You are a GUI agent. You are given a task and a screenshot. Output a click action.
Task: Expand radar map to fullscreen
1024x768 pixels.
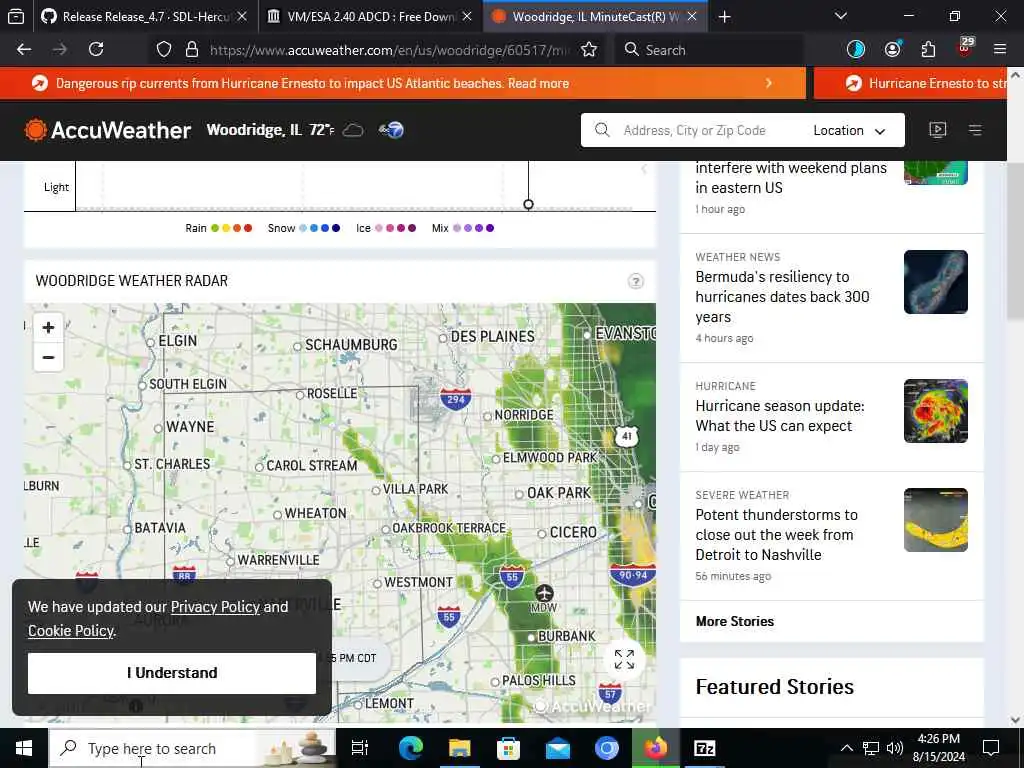coord(624,660)
